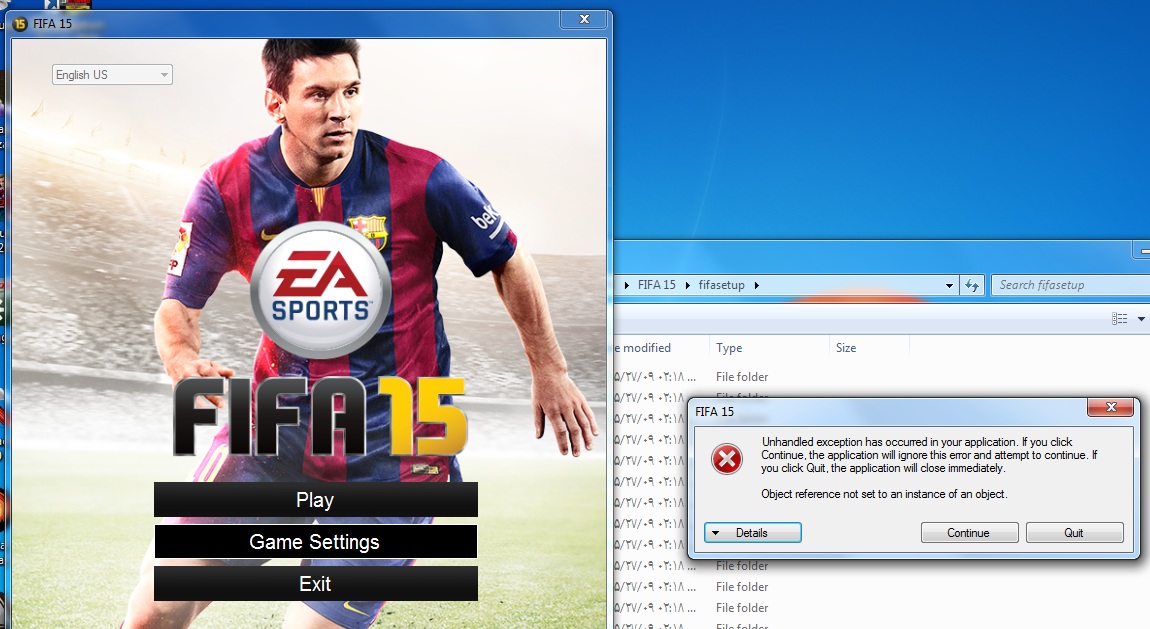Click FIFA 15 in Explorer address breadcrumb
This screenshot has height=629, width=1150.
pyautogui.click(x=656, y=285)
